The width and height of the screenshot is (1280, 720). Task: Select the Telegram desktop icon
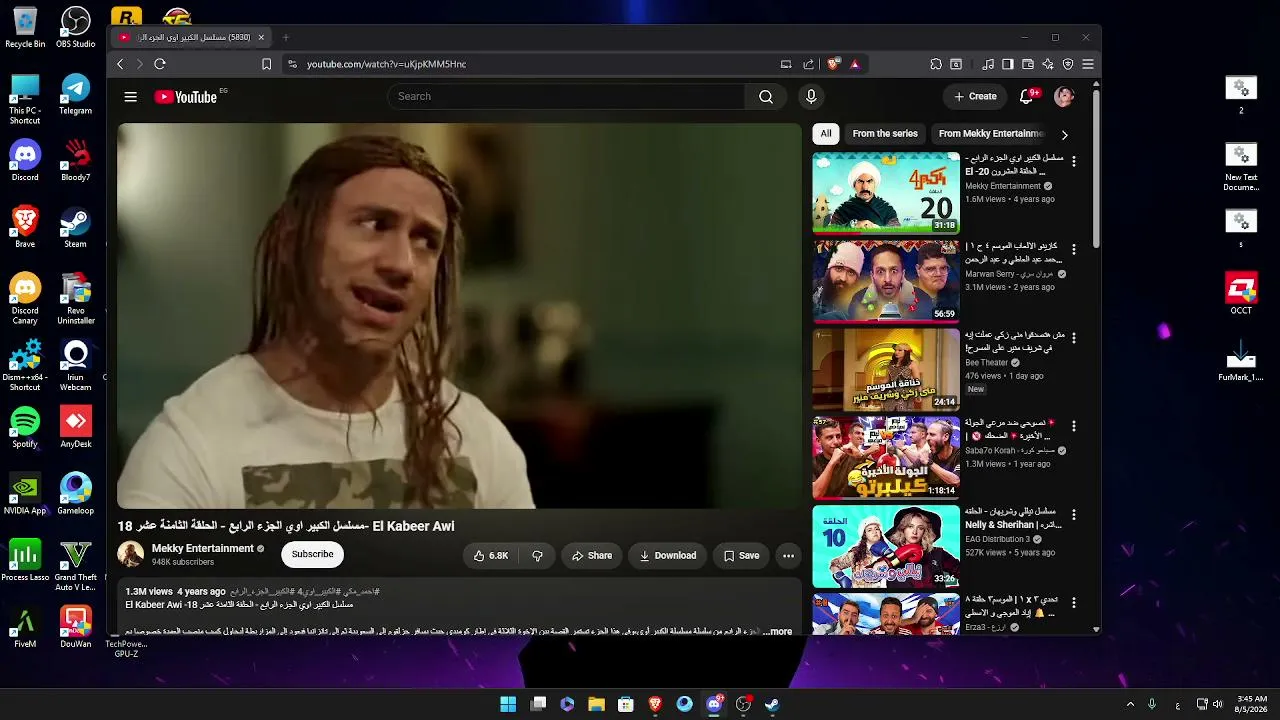click(76, 94)
